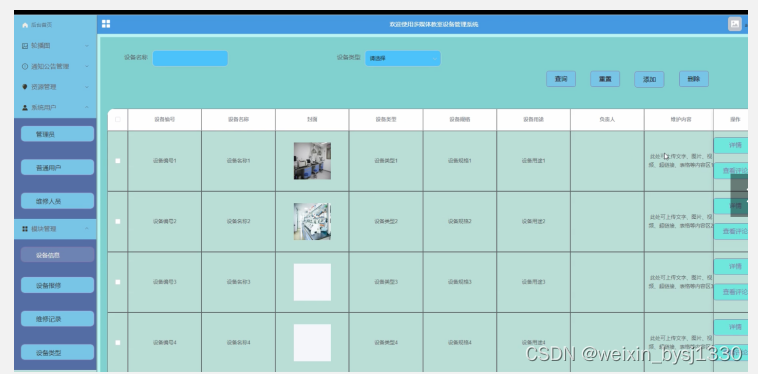
Task: Open 设备报修 in sidebar
Action: [58, 286]
